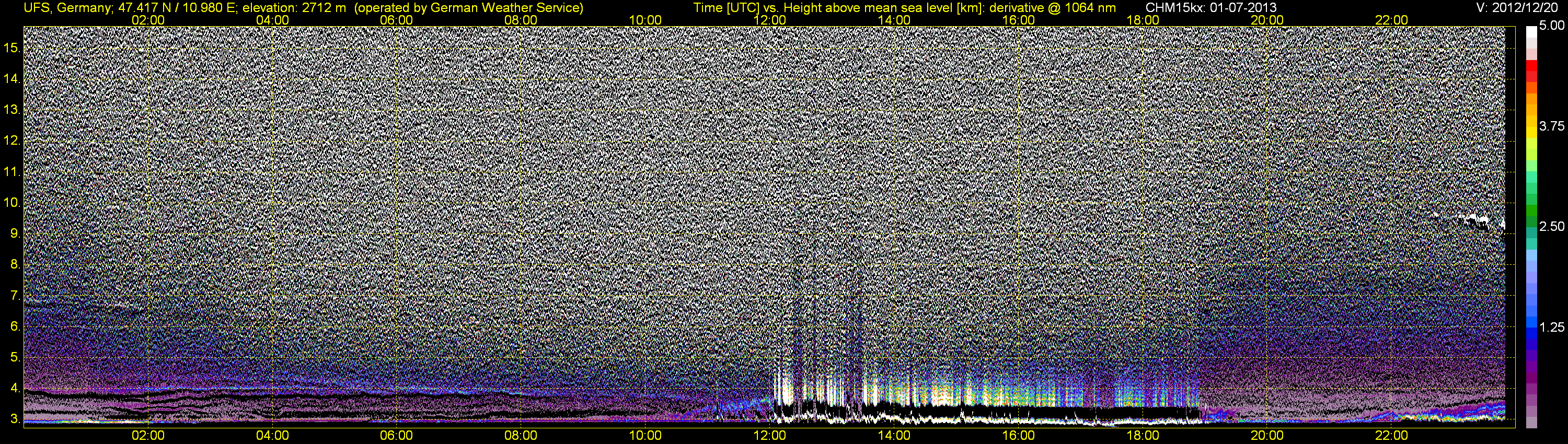Click '06:00' on the upper time axis

(396, 20)
